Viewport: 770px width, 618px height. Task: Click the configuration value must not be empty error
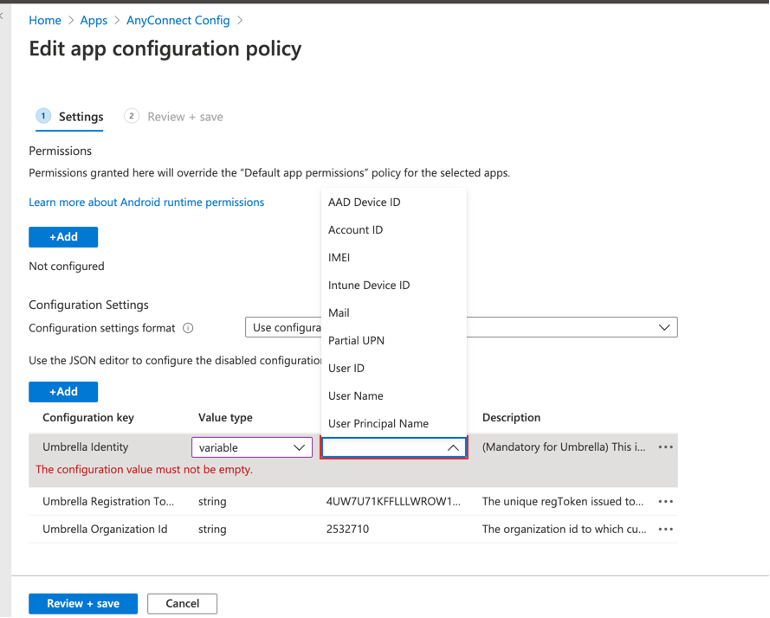point(144,470)
